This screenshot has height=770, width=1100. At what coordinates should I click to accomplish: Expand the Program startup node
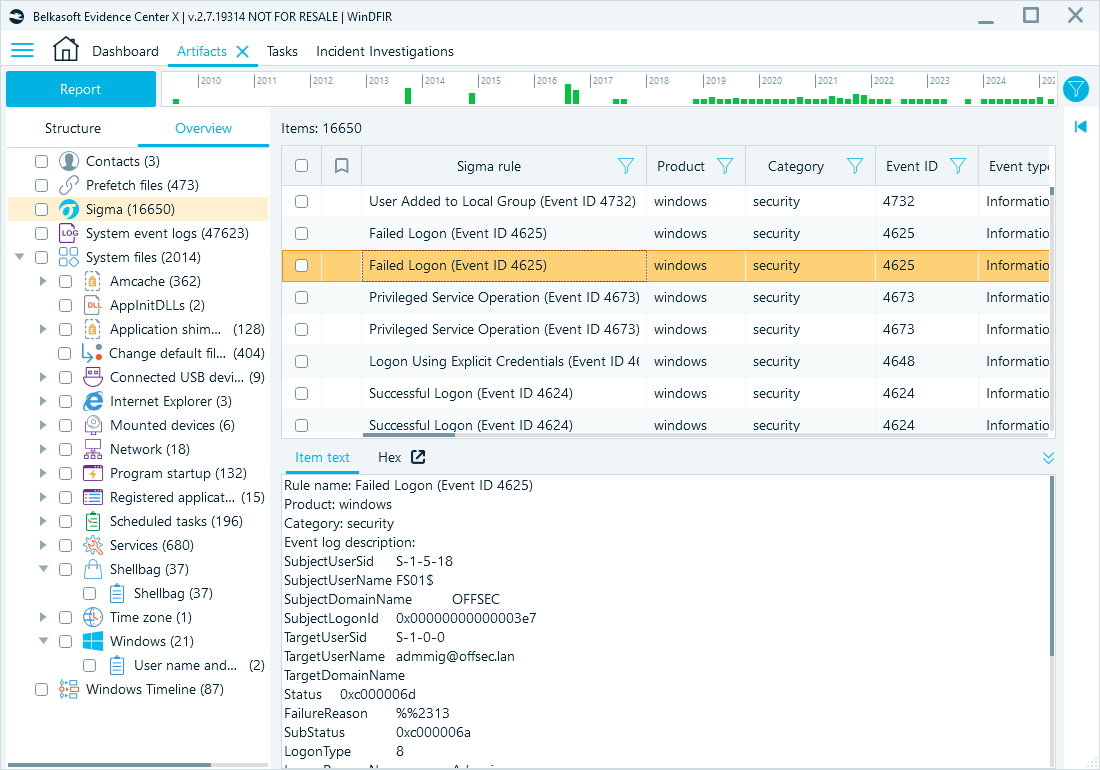43,473
